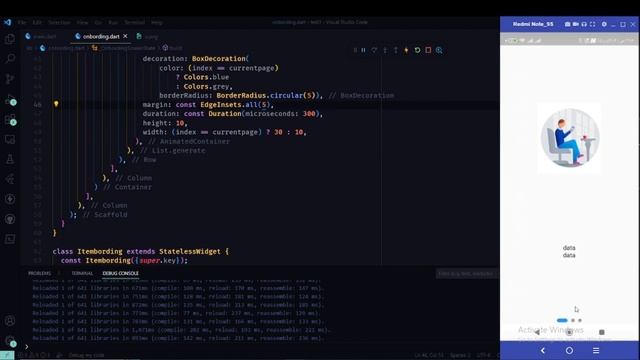Click the Colors.blue text in the editor
The width and height of the screenshot is (640, 360).
point(206,77)
